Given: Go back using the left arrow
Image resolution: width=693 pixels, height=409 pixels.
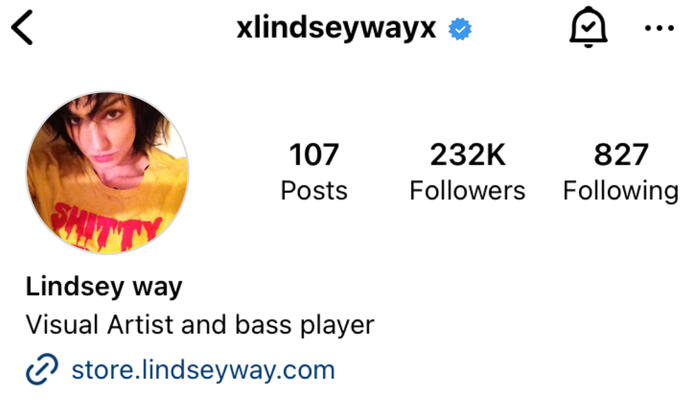Looking at the screenshot, I should tap(22, 27).
